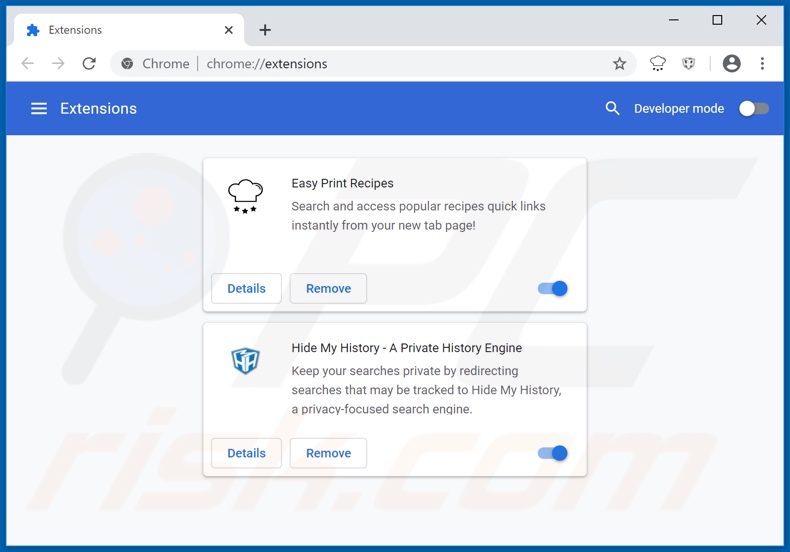Viewport: 790px width, 552px height.
Task: Reload the current page
Action: click(x=89, y=63)
